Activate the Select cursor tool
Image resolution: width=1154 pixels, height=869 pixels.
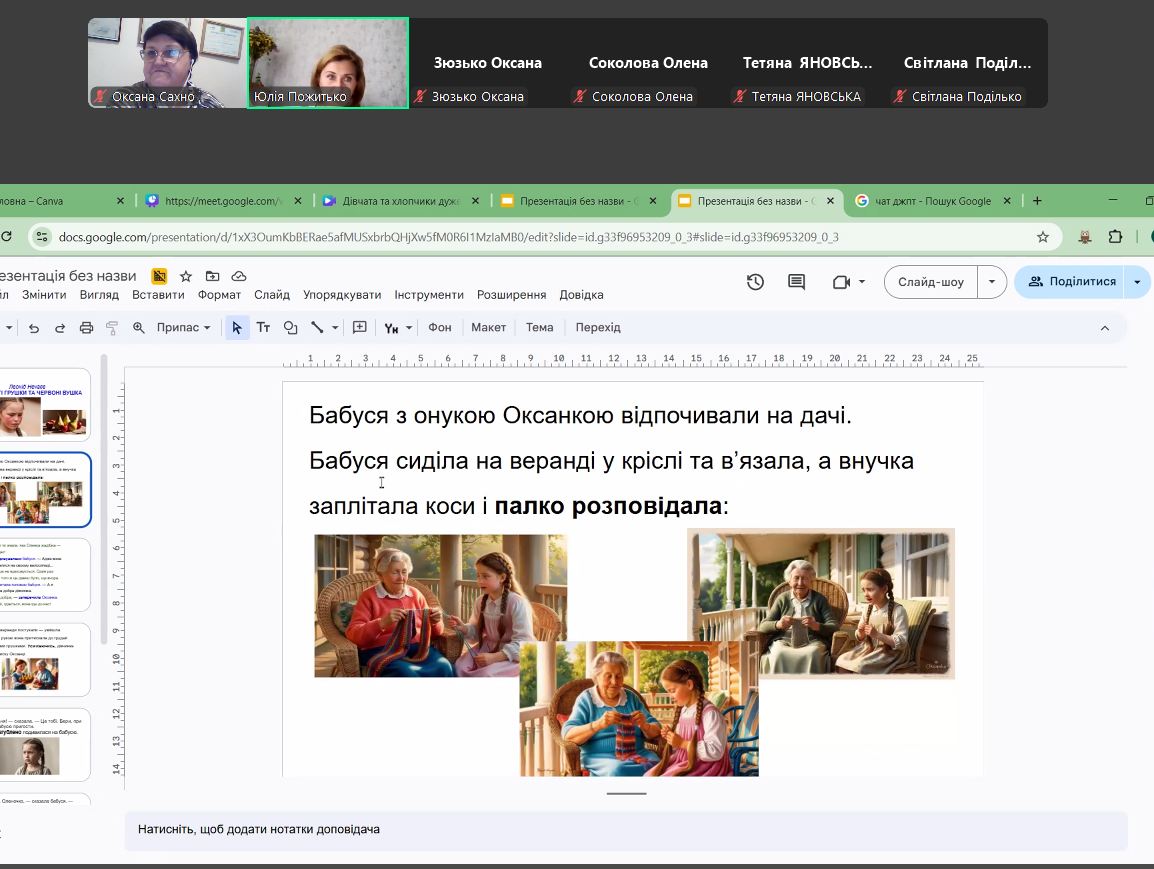point(237,328)
